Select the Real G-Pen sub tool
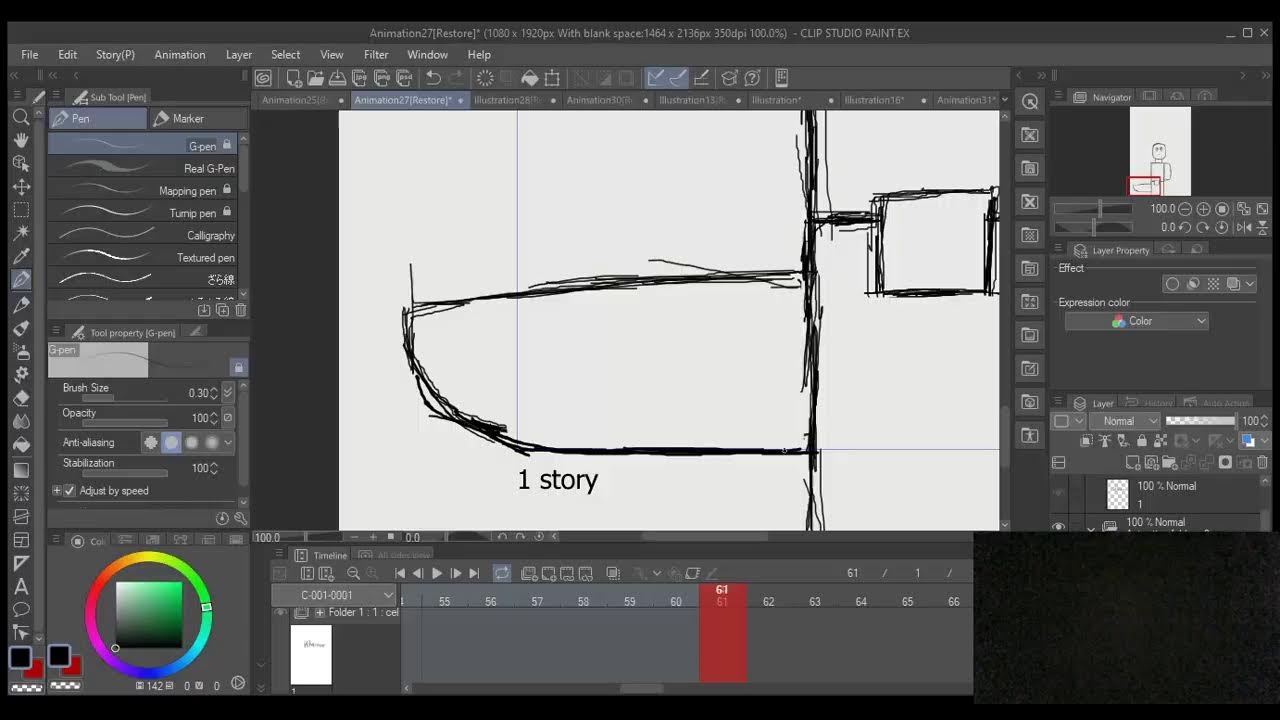The width and height of the screenshot is (1280, 720). point(143,168)
